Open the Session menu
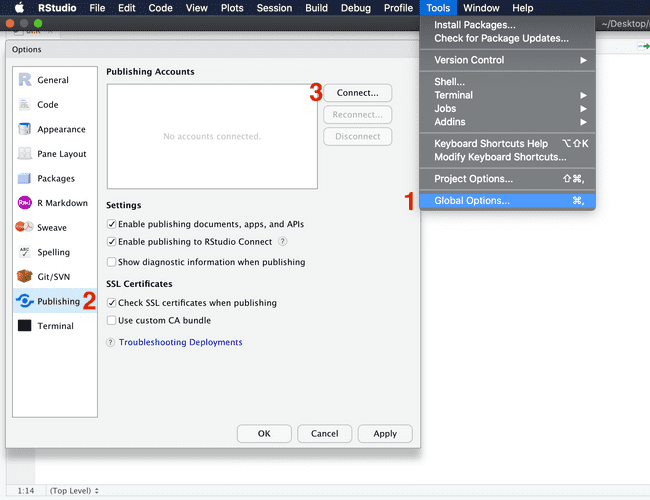The width and height of the screenshot is (650, 500). [274, 8]
